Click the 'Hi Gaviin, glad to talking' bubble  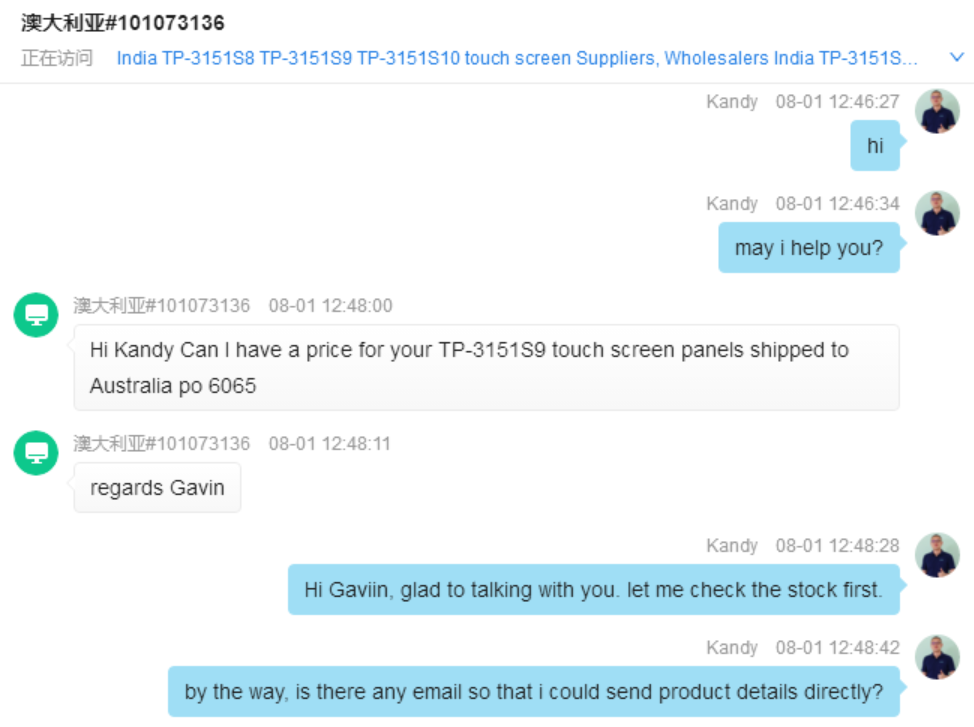(x=593, y=590)
